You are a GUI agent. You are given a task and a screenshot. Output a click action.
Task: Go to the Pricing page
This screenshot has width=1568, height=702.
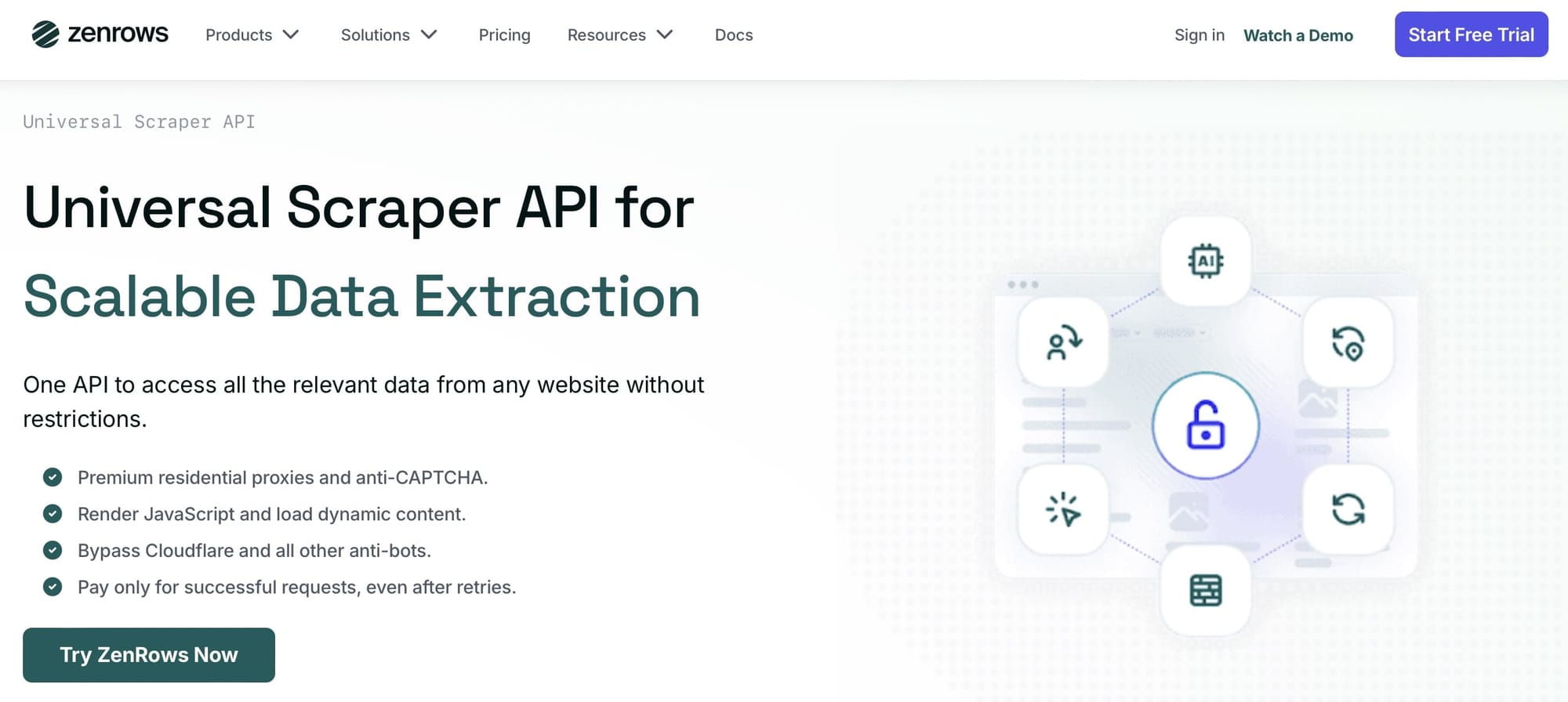(x=504, y=35)
